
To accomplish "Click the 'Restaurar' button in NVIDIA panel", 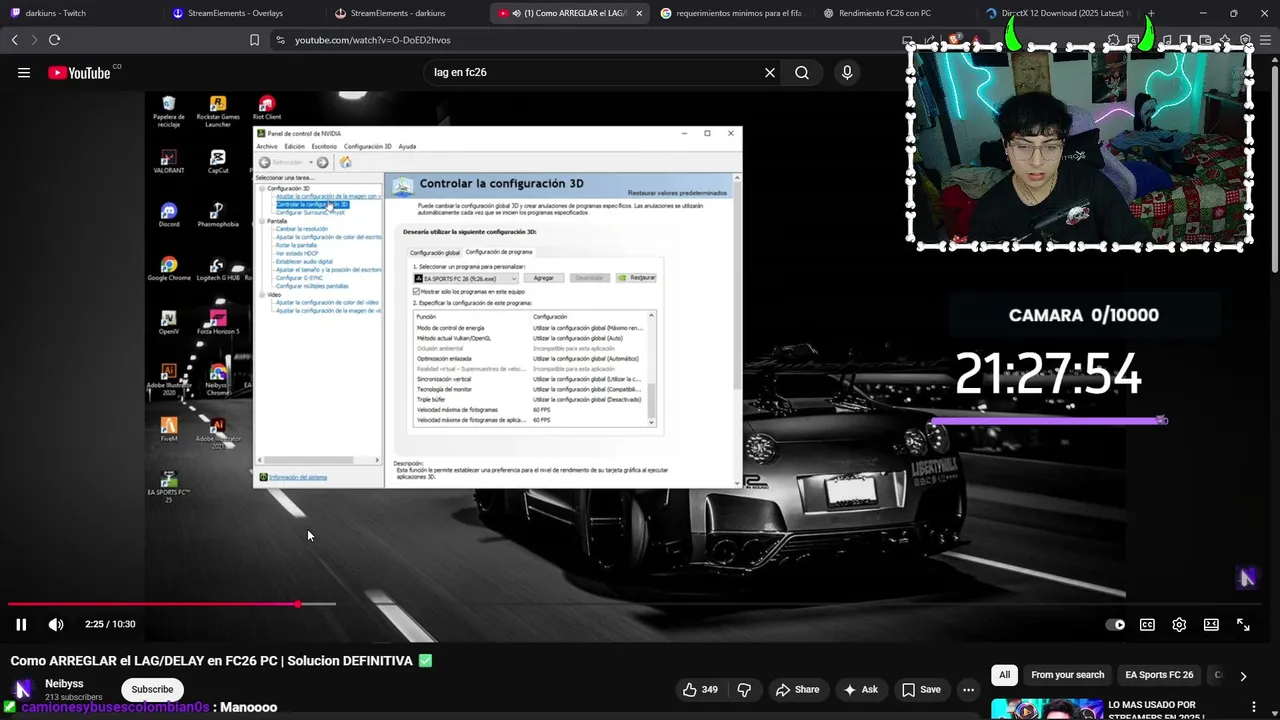I will point(636,277).
